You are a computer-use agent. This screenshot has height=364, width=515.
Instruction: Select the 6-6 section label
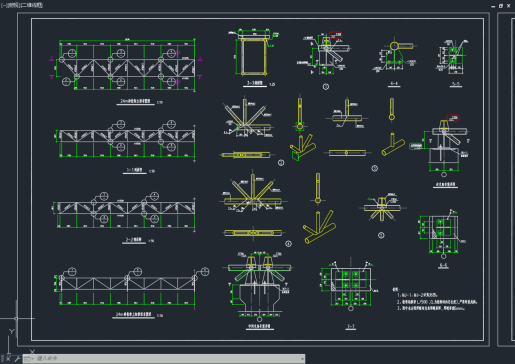(x=443, y=266)
